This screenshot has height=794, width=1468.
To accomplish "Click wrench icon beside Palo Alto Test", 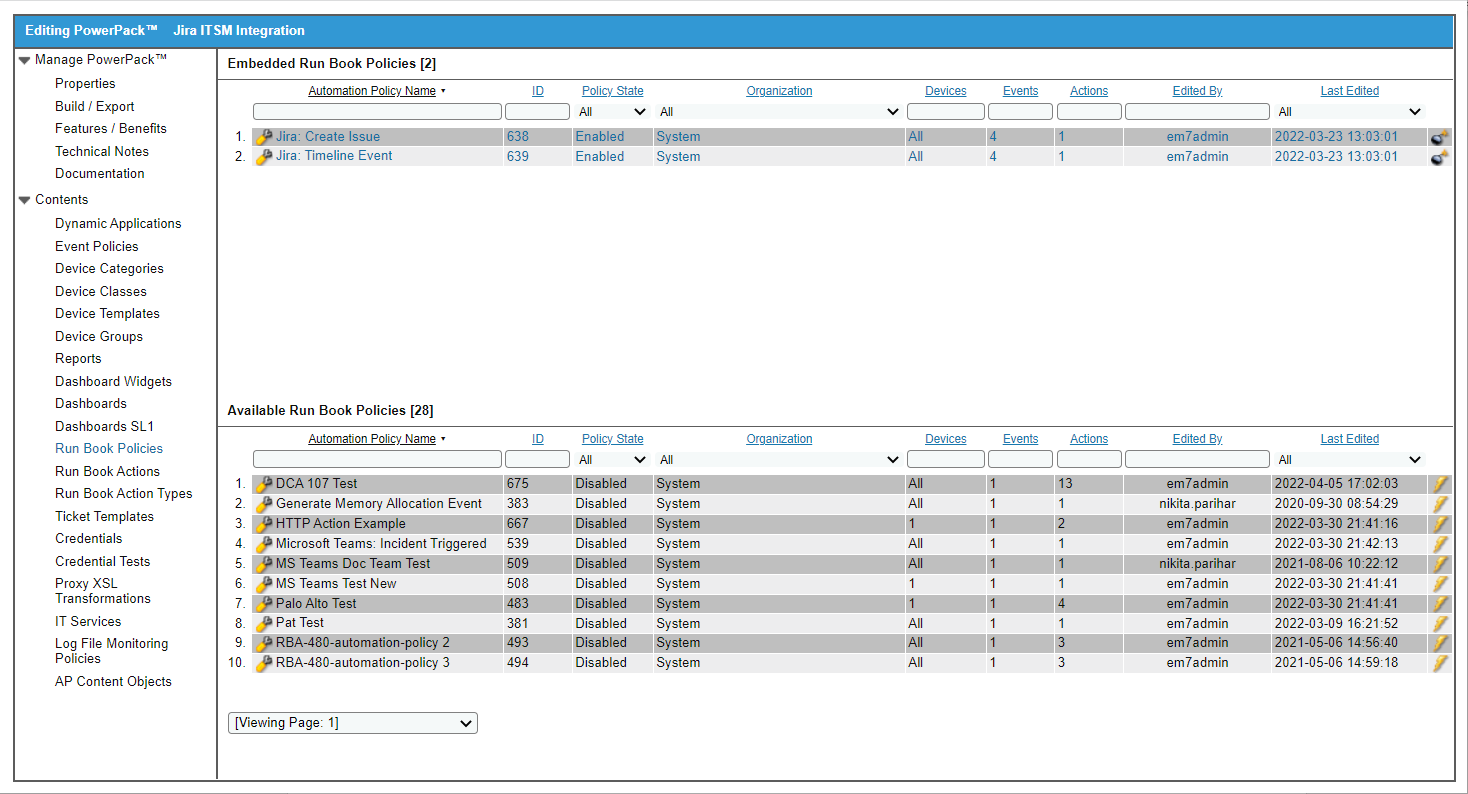I will tap(264, 604).
